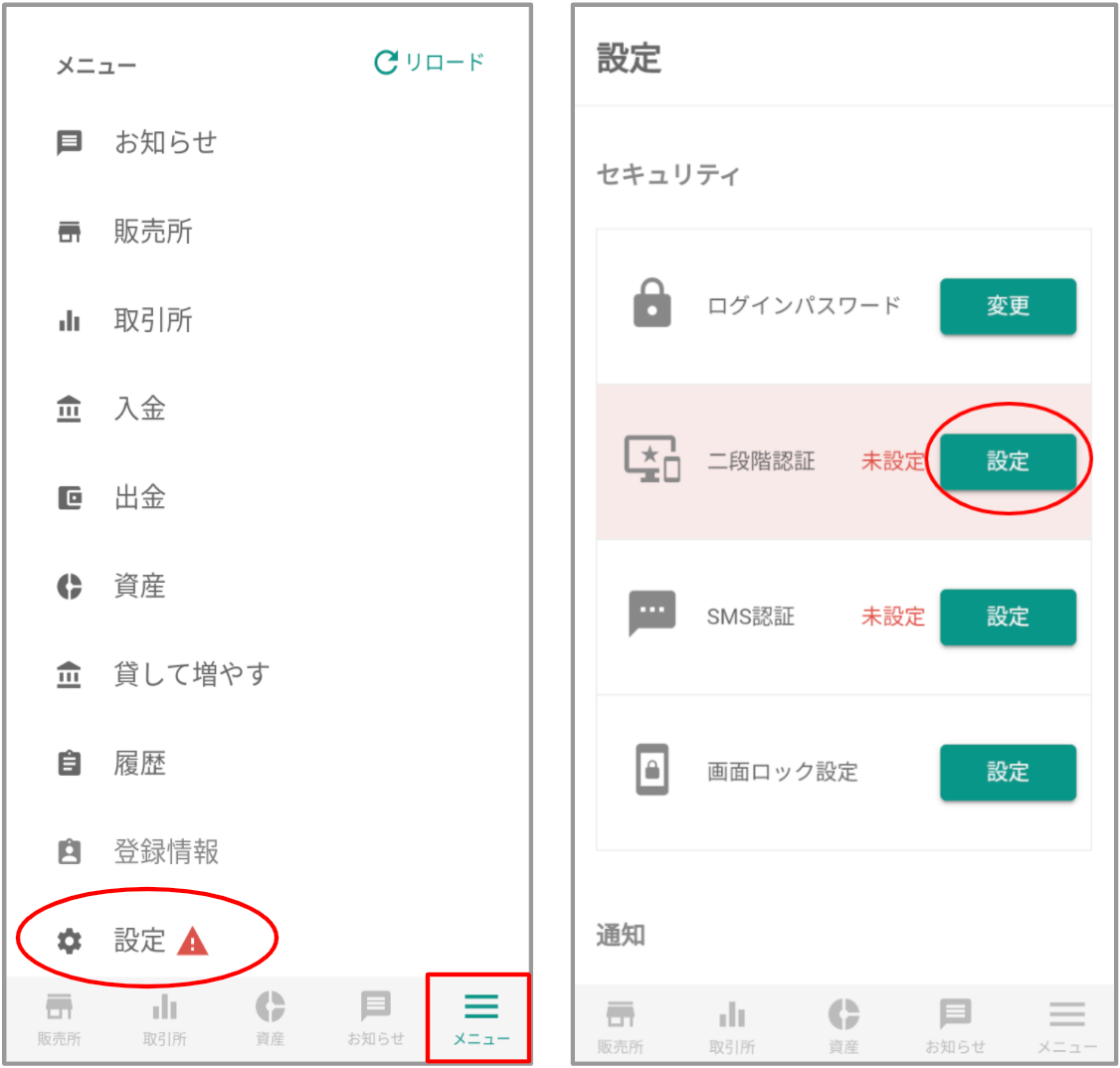Click the pie chart icon beside 資産 in list

70,586
